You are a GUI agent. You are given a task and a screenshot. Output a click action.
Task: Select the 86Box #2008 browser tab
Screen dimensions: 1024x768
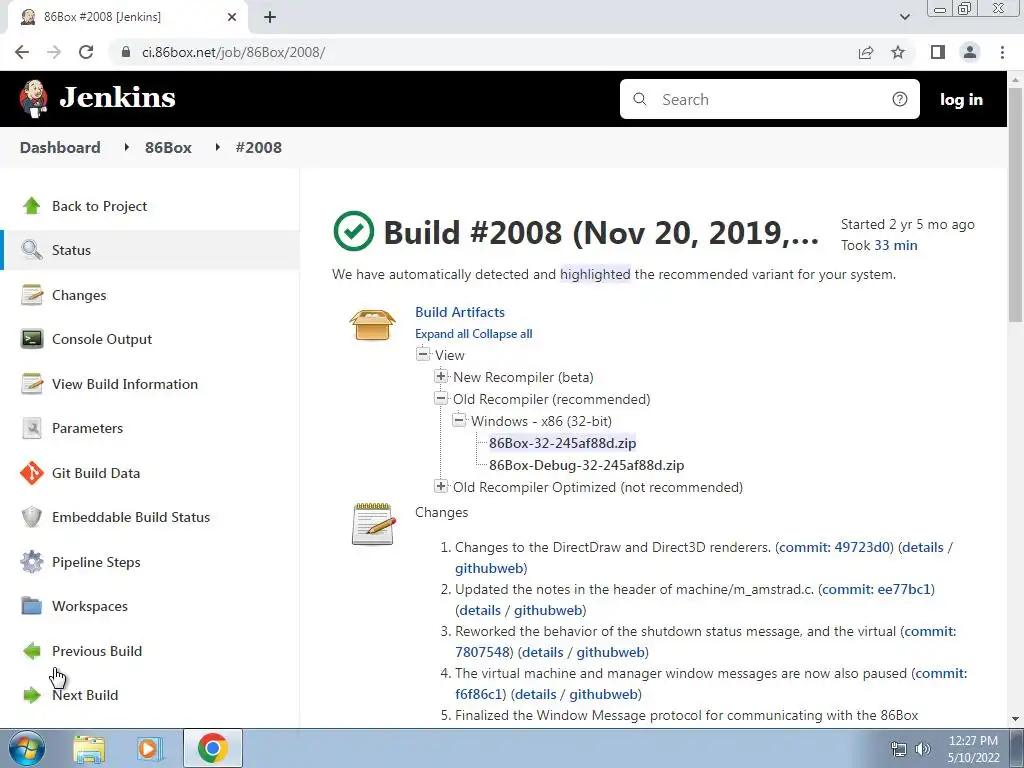127,18
